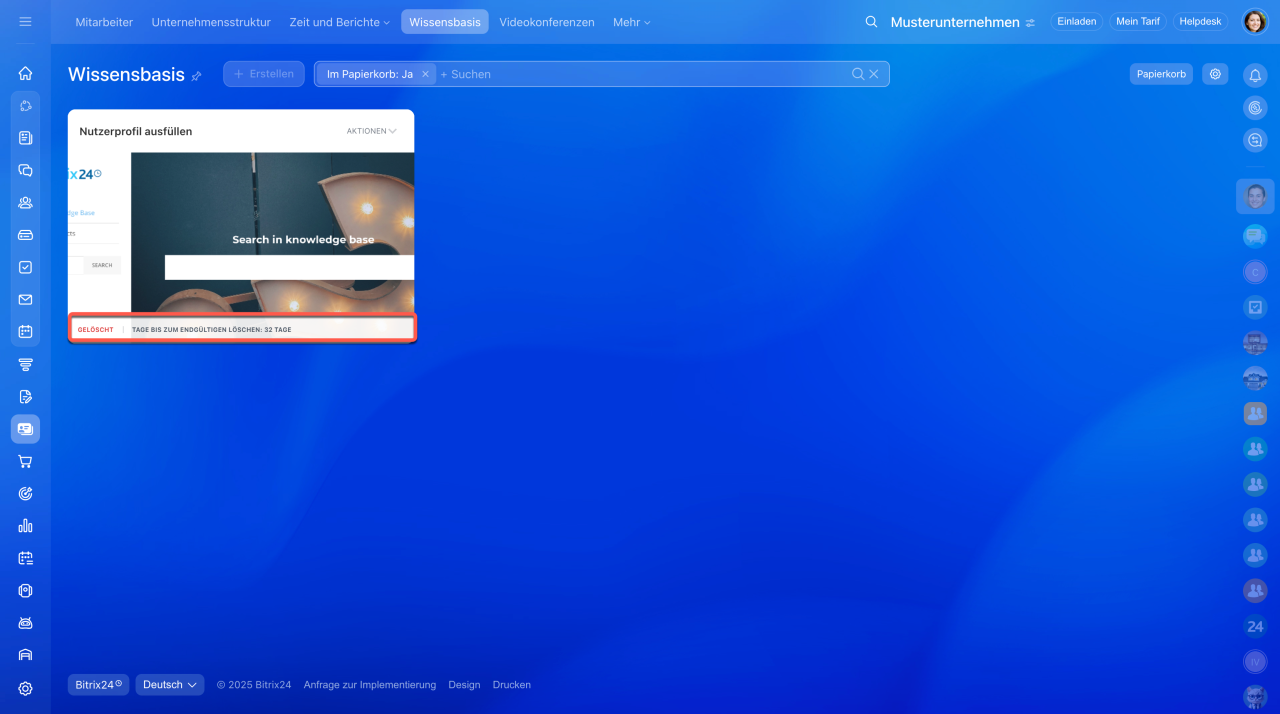Image resolution: width=1280 pixels, height=714 pixels.
Task: Open the warehouse garage icon in sidebar
Action: tap(25, 655)
